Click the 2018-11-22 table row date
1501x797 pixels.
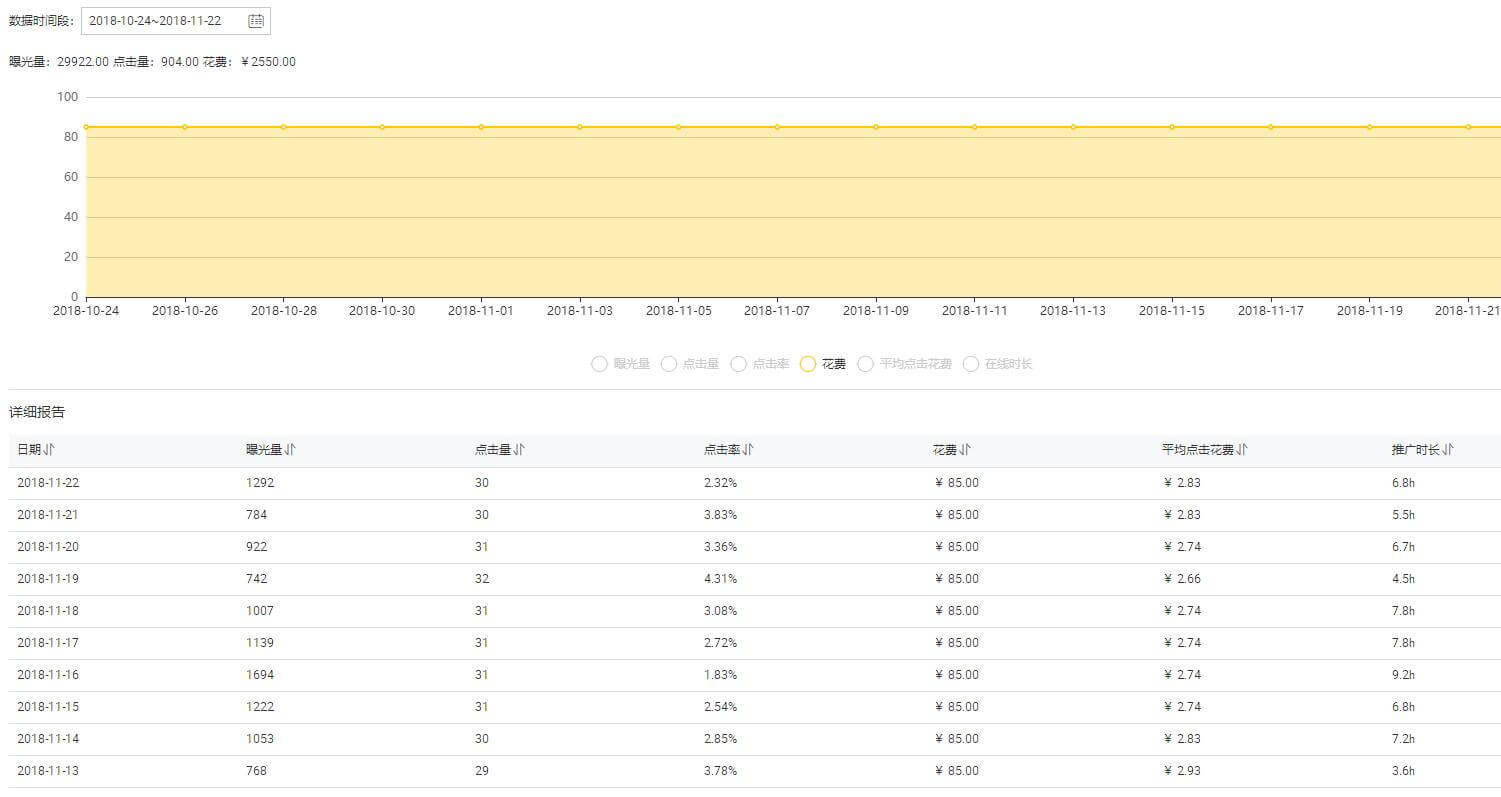(48, 483)
